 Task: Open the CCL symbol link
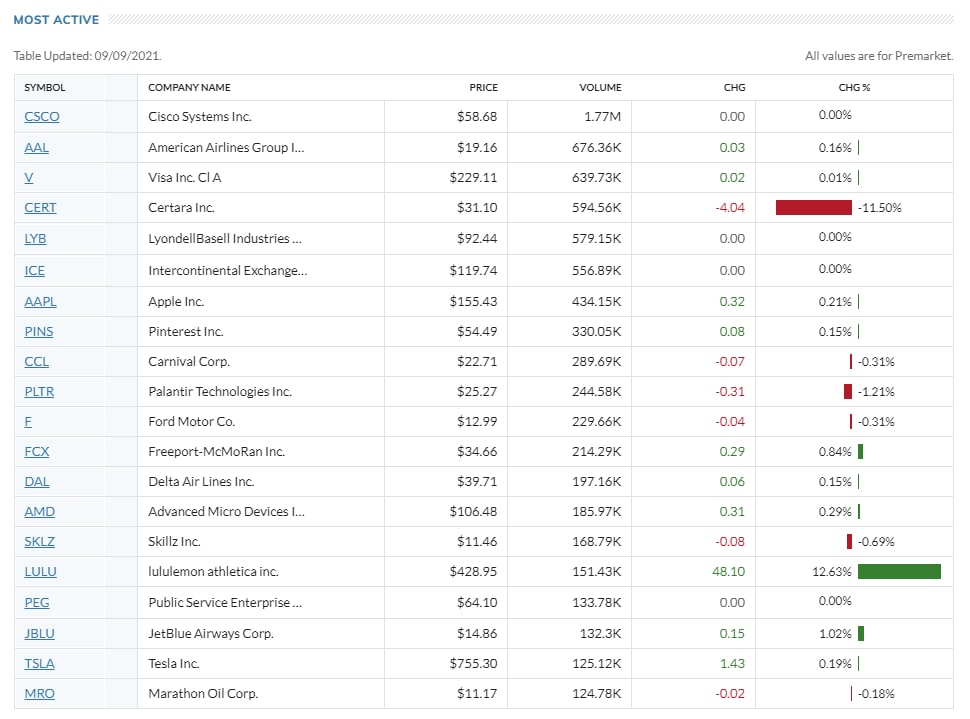click(x=36, y=361)
